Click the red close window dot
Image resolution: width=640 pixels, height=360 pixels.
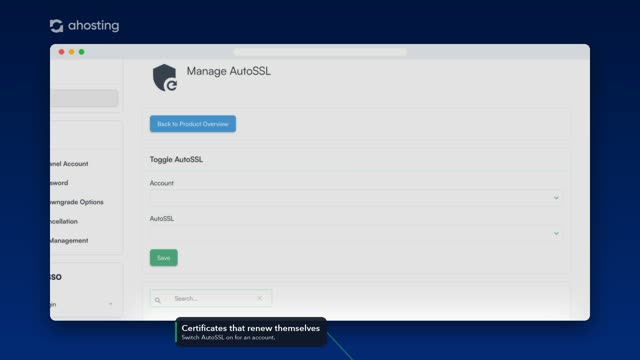(x=61, y=52)
